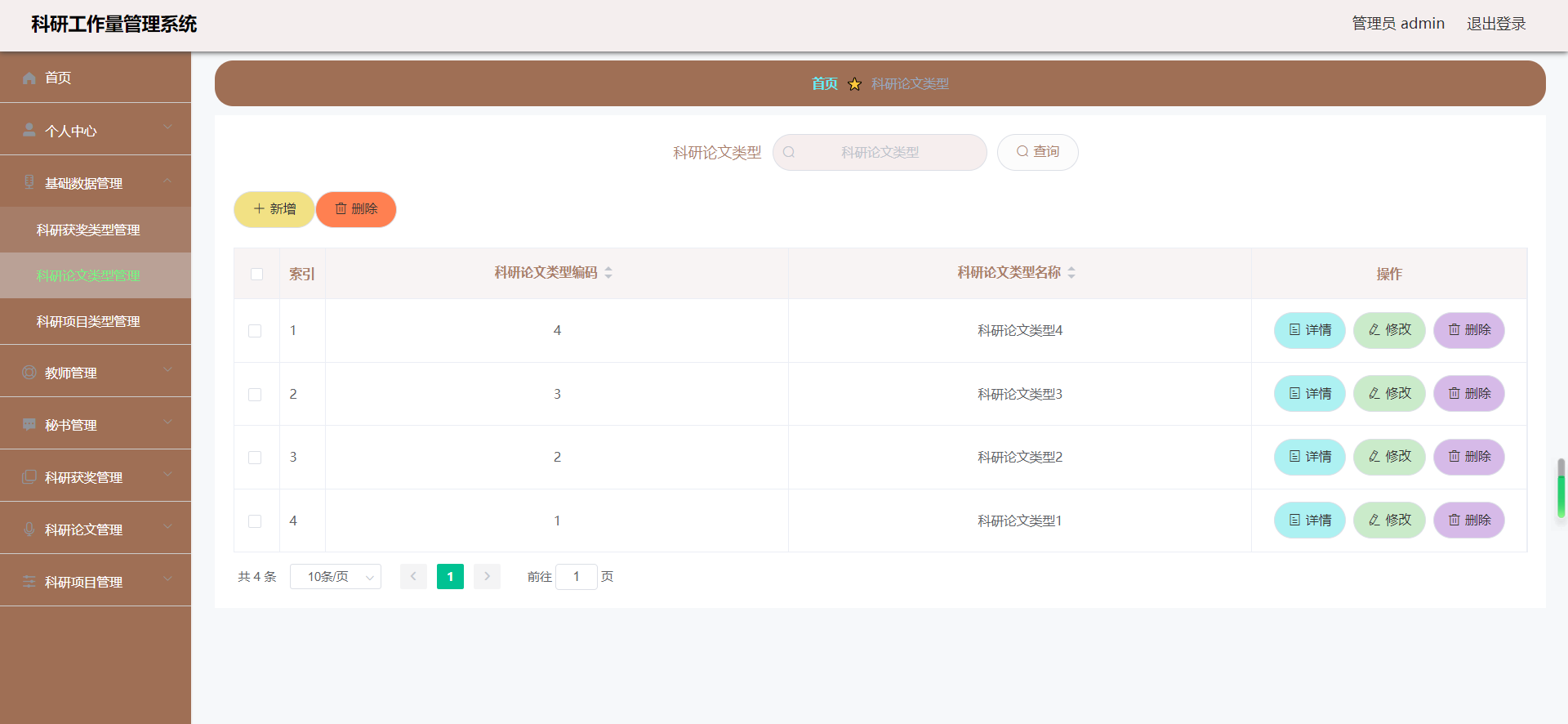The height and width of the screenshot is (724, 1568).
Task: Click the 新增 add button
Action: 274,209
